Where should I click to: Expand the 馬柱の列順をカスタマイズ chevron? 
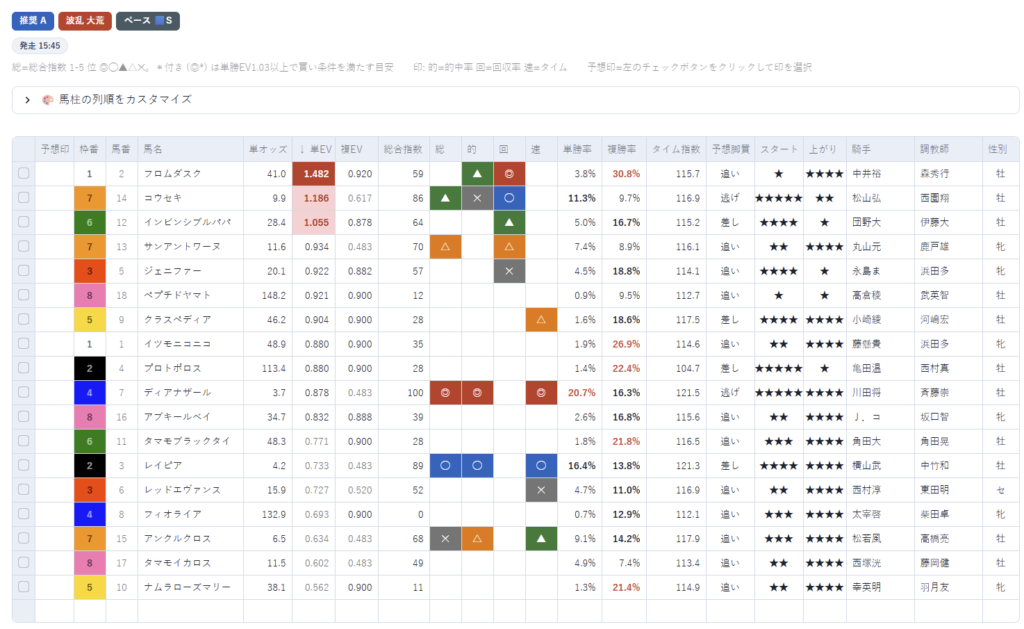[27, 100]
